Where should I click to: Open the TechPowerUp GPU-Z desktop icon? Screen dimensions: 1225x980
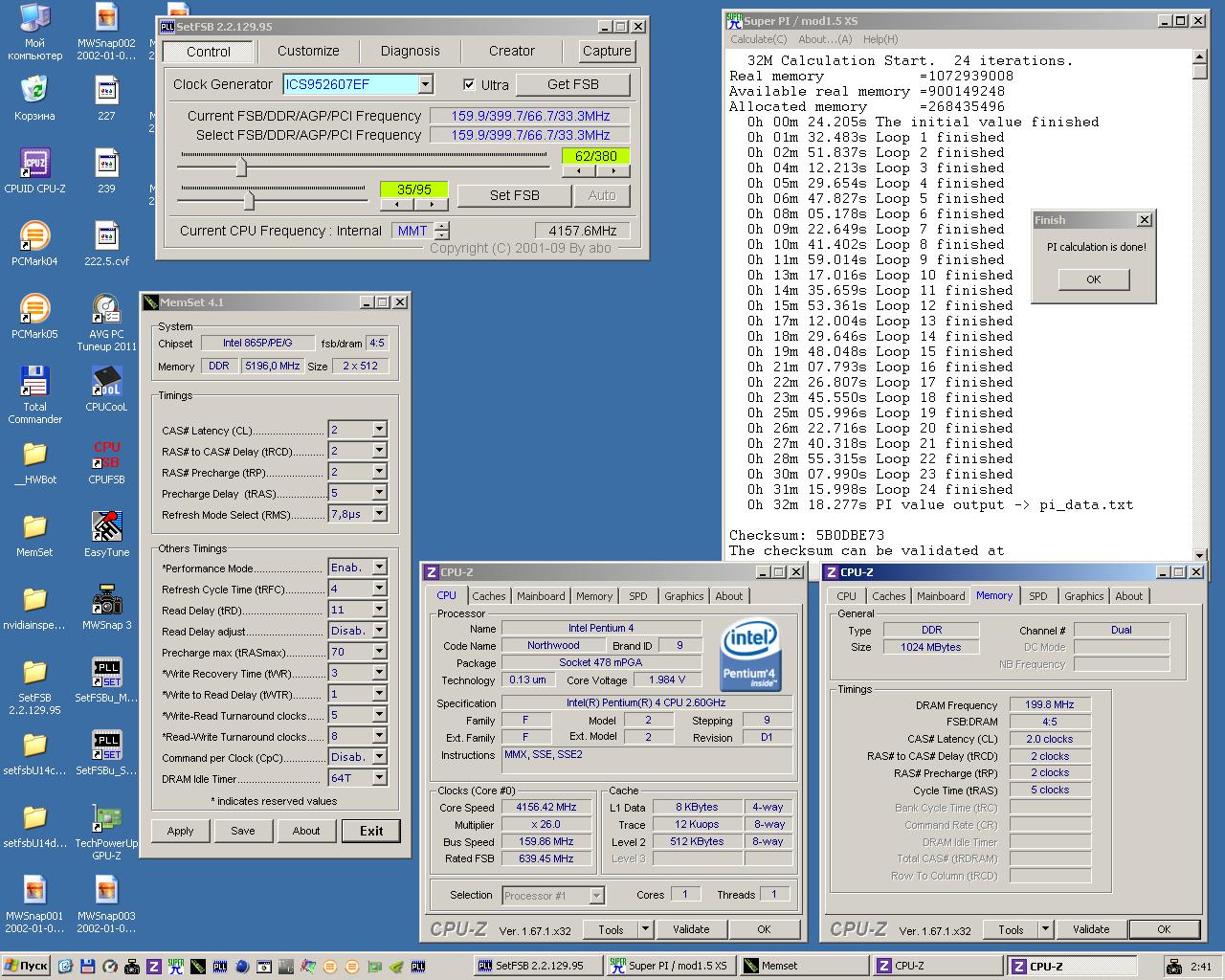106,832
